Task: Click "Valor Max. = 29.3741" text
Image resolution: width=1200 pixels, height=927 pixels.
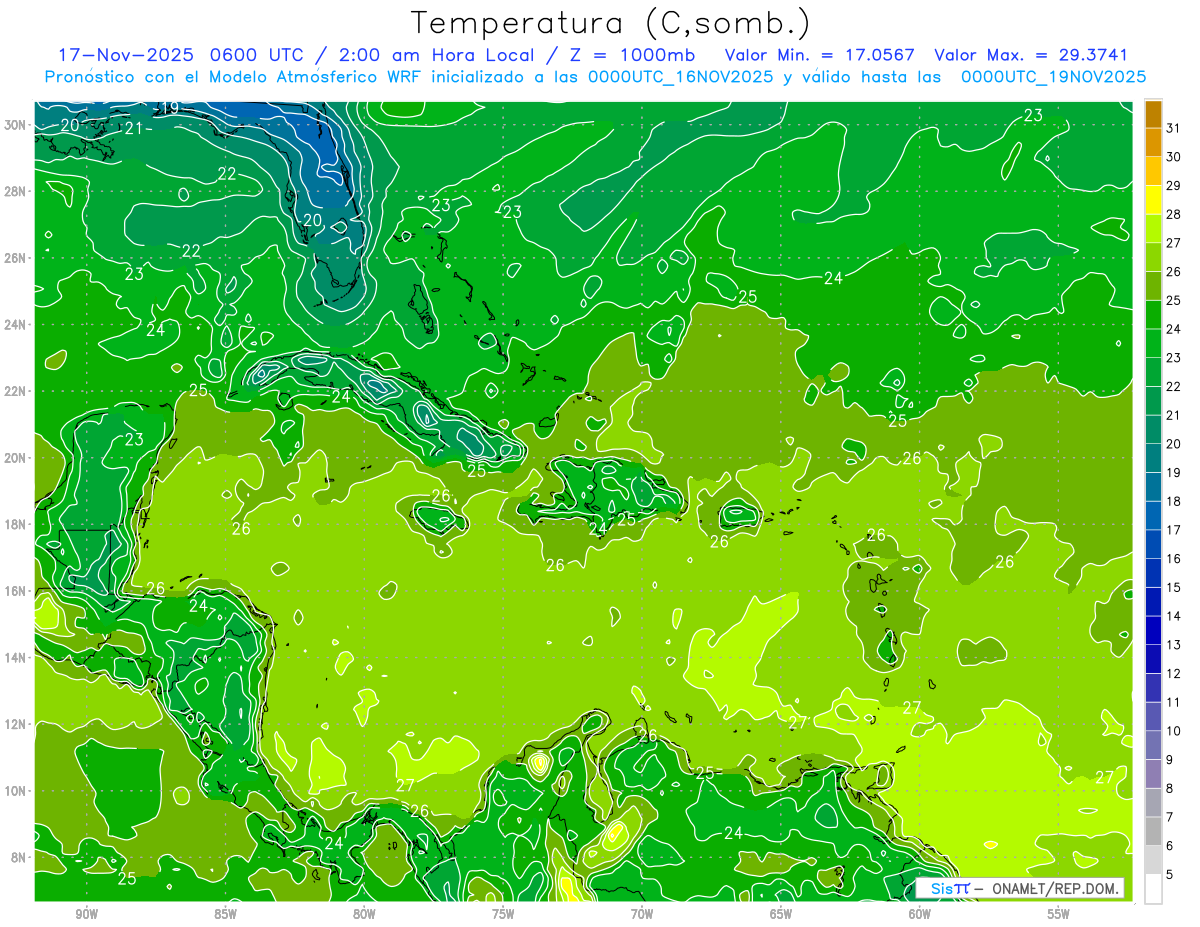Action: tap(1031, 56)
